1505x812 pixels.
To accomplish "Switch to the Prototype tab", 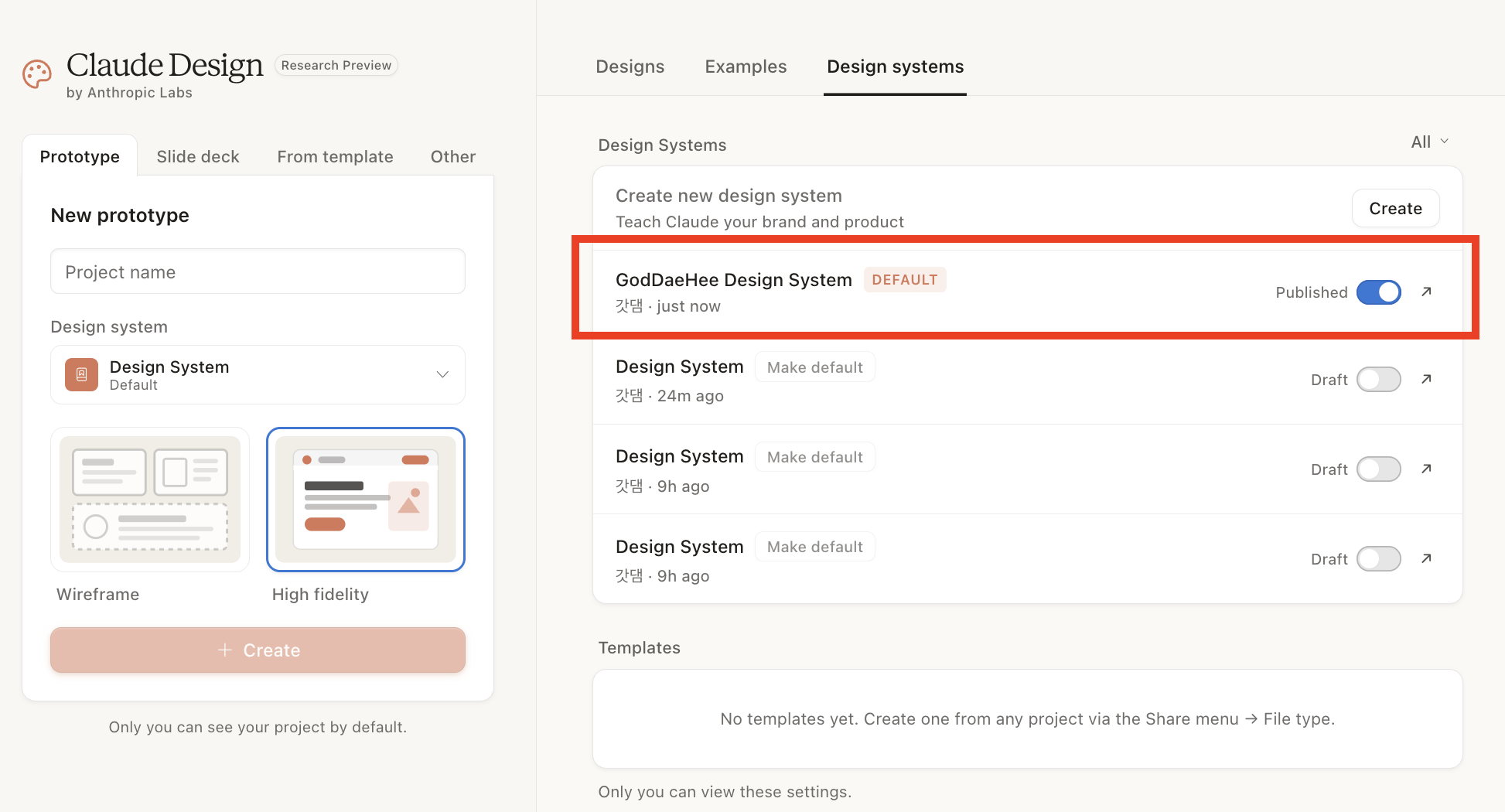I will point(80,156).
